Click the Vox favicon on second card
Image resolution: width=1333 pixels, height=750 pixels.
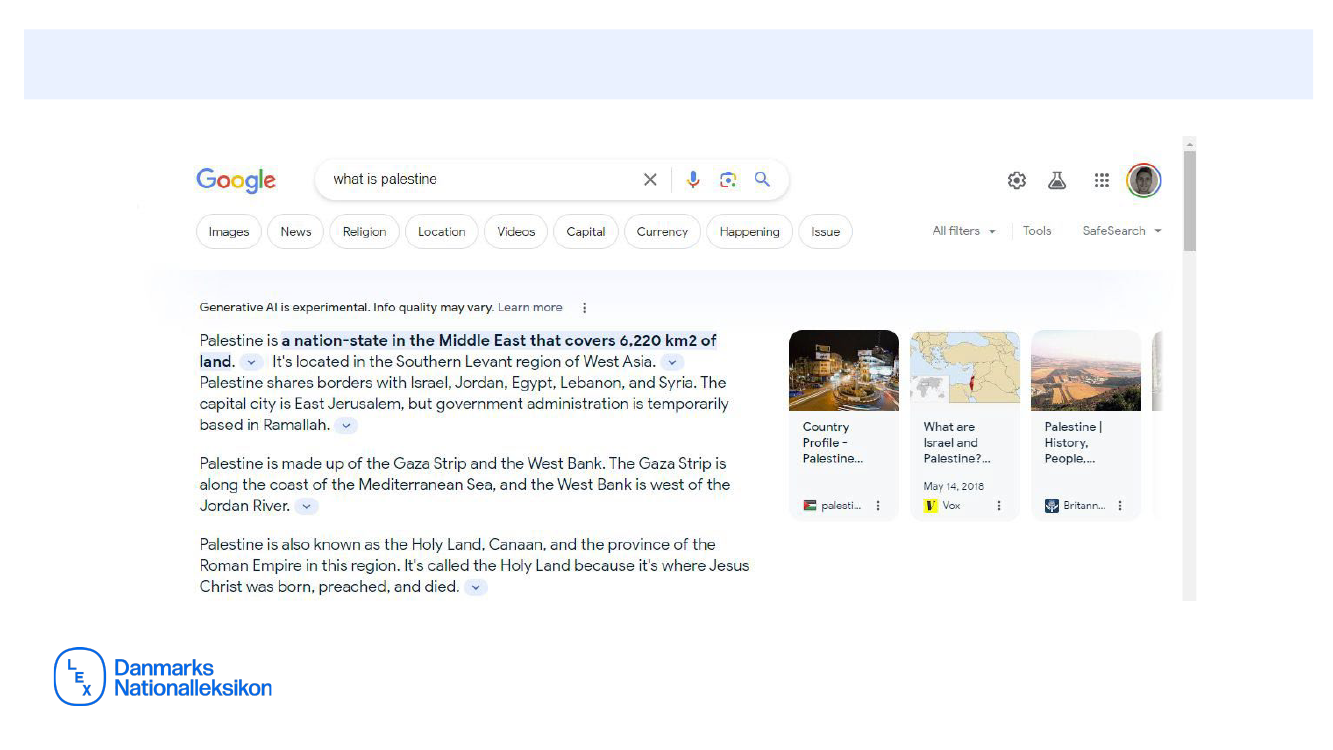[931, 506]
